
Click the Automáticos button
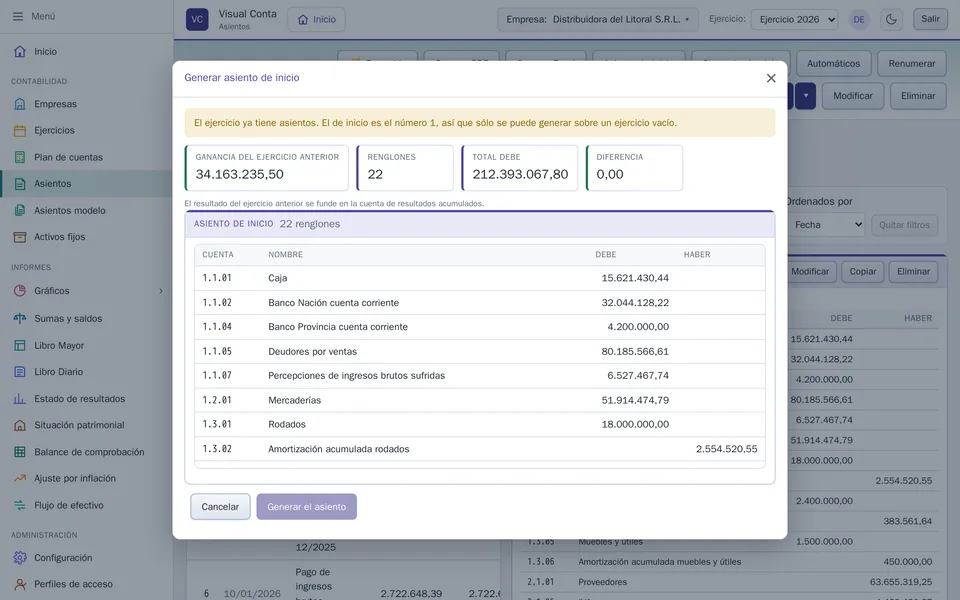[833, 64]
